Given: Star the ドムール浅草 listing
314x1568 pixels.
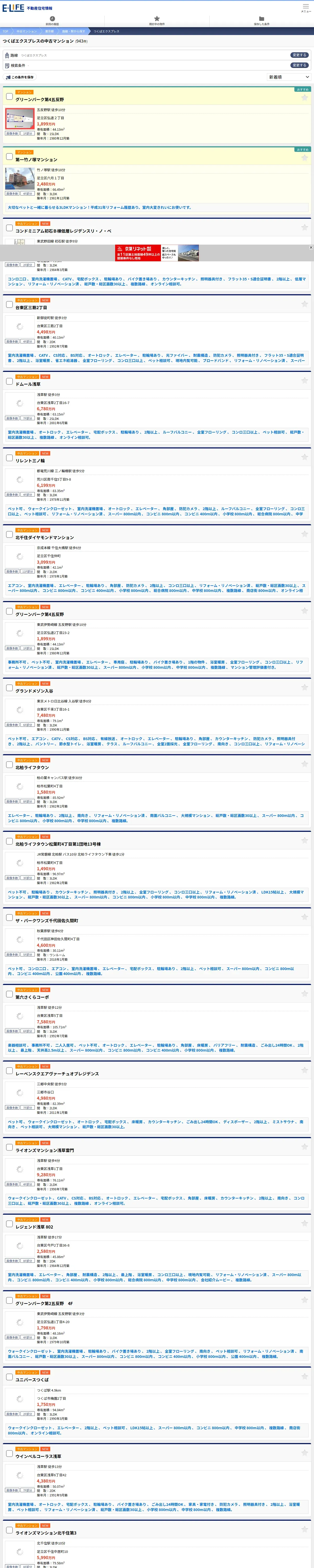Looking at the screenshot, I should click(304, 381).
